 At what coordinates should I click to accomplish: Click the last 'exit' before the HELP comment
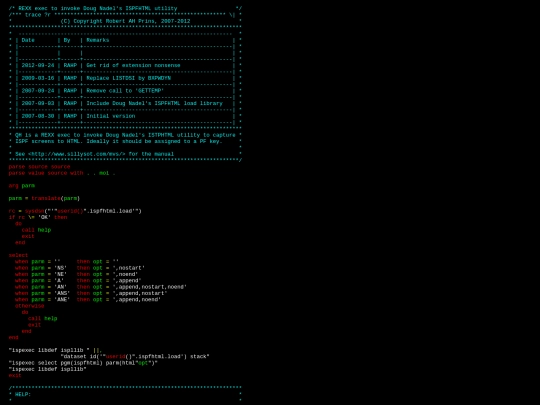(15, 375)
